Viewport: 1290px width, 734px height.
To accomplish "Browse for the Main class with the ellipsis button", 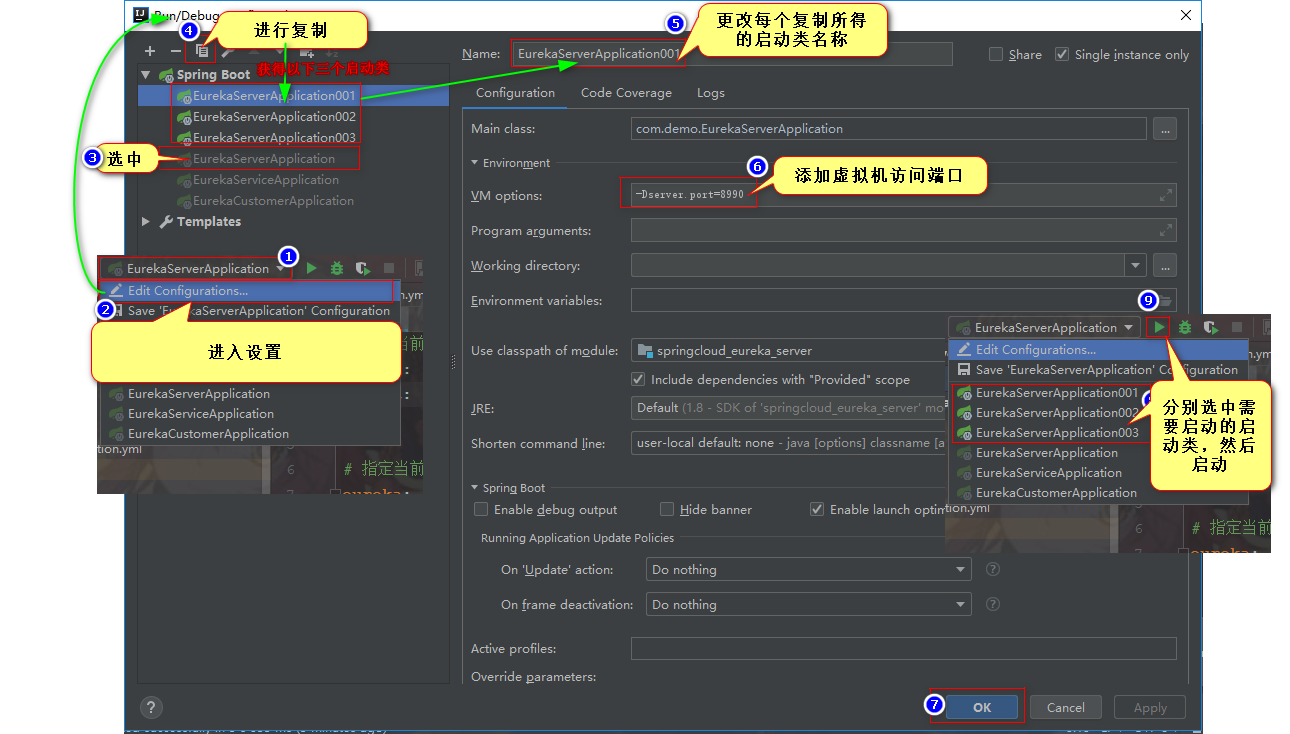I will (1165, 129).
